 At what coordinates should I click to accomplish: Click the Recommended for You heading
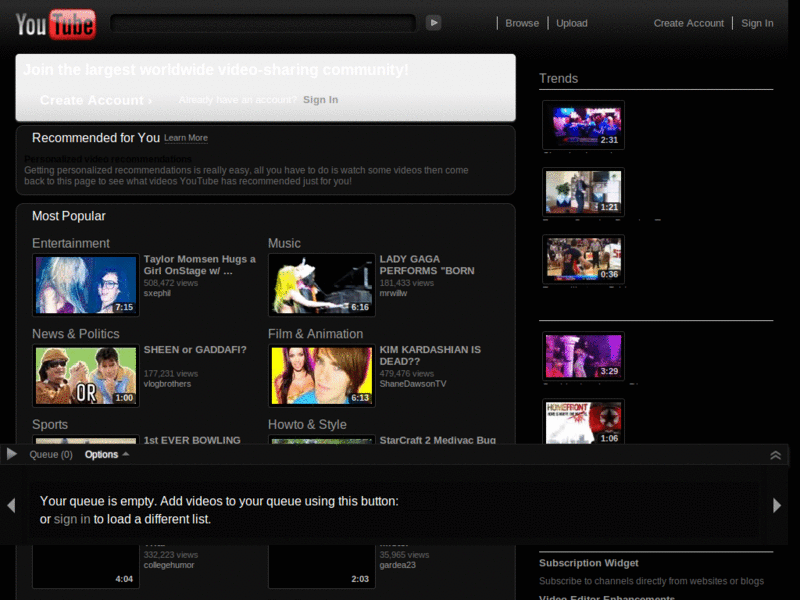click(x=96, y=138)
